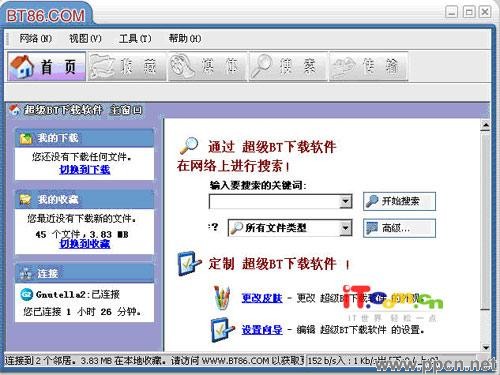Click the scrollbar down arrow
The width and height of the screenshot is (500, 375).
pos(485,347)
